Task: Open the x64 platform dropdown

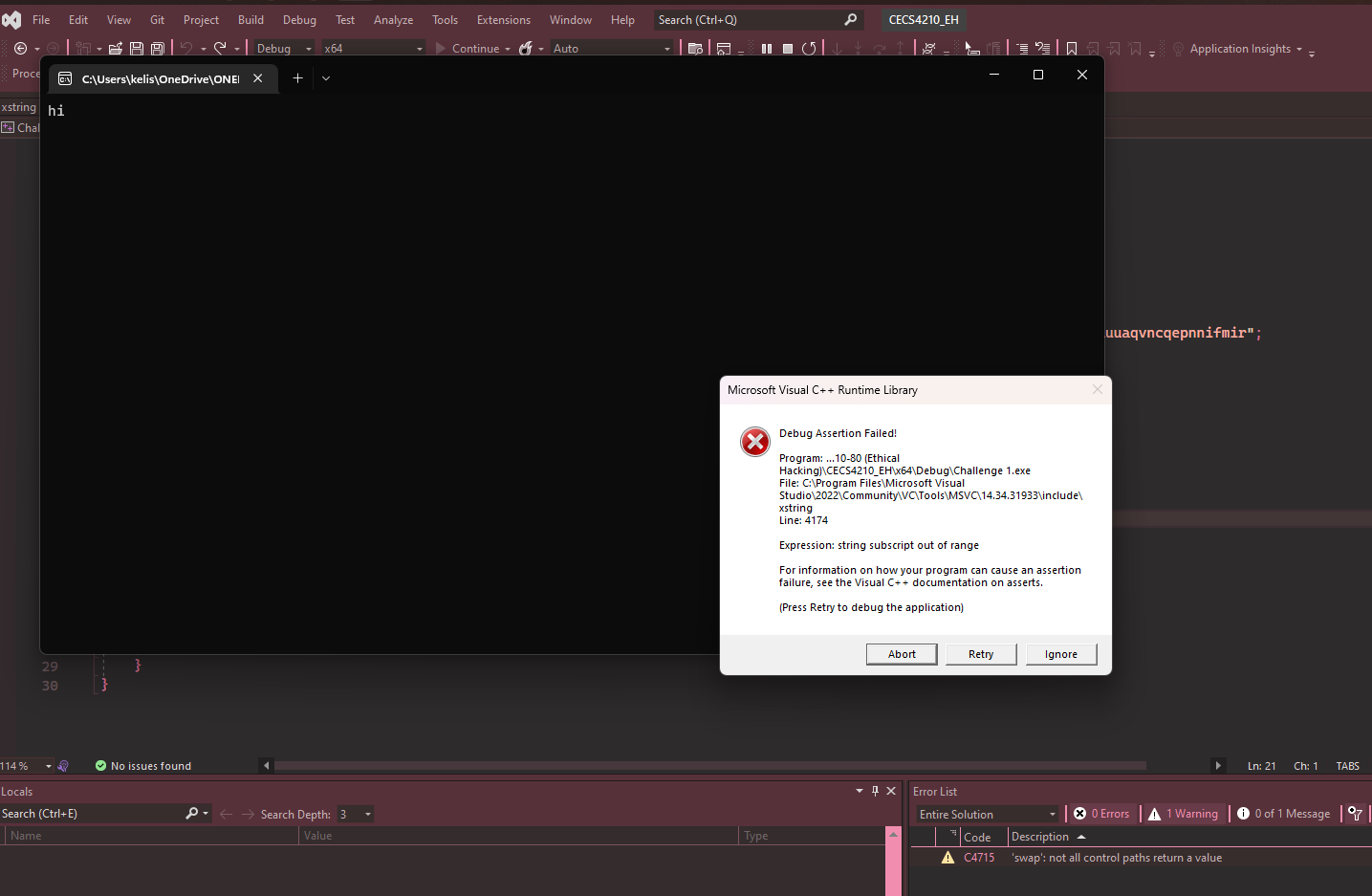Action: (x=373, y=49)
